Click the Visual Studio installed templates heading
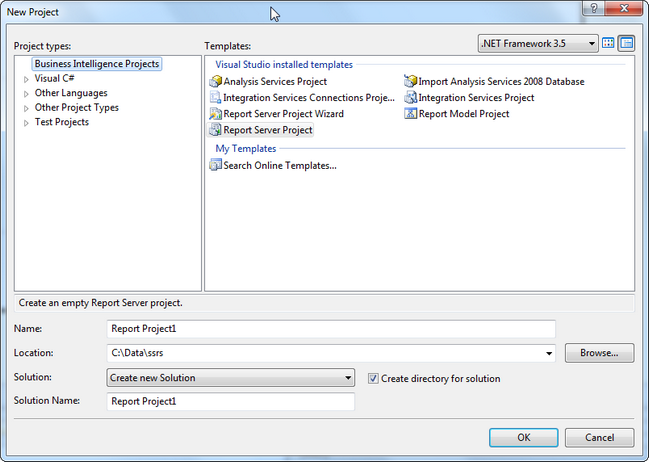The image size is (649, 462). [284, 65]
